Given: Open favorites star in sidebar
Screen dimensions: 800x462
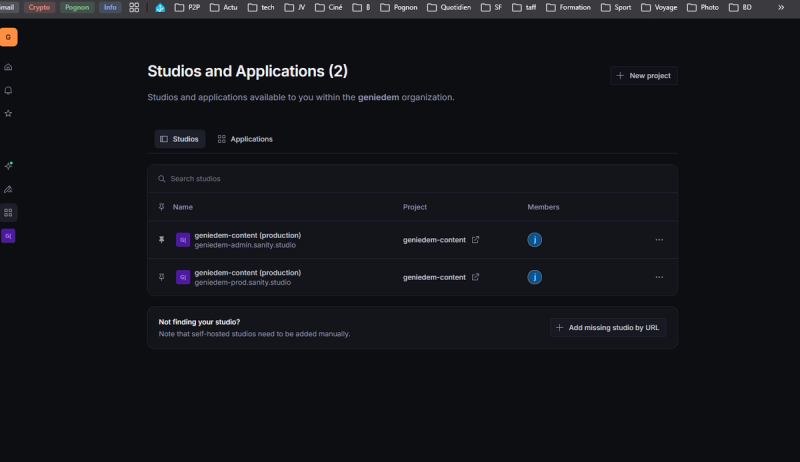Looking at the screenshot, I should click(8, 113).
